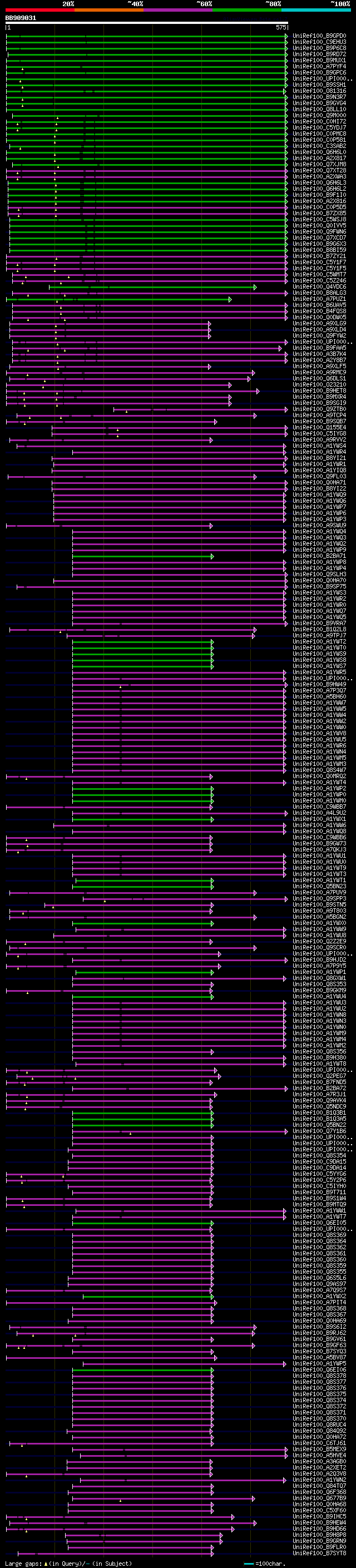Select the UniRef100_Q9FYW2 label

click(x=319, y=336)
